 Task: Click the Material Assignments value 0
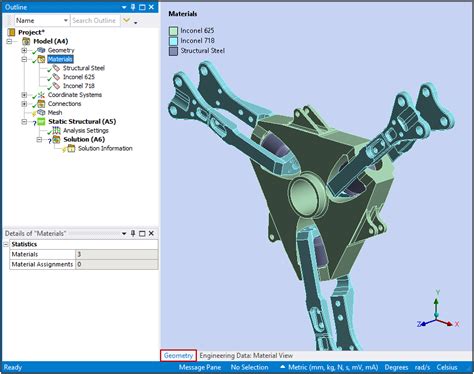(117, 264)
